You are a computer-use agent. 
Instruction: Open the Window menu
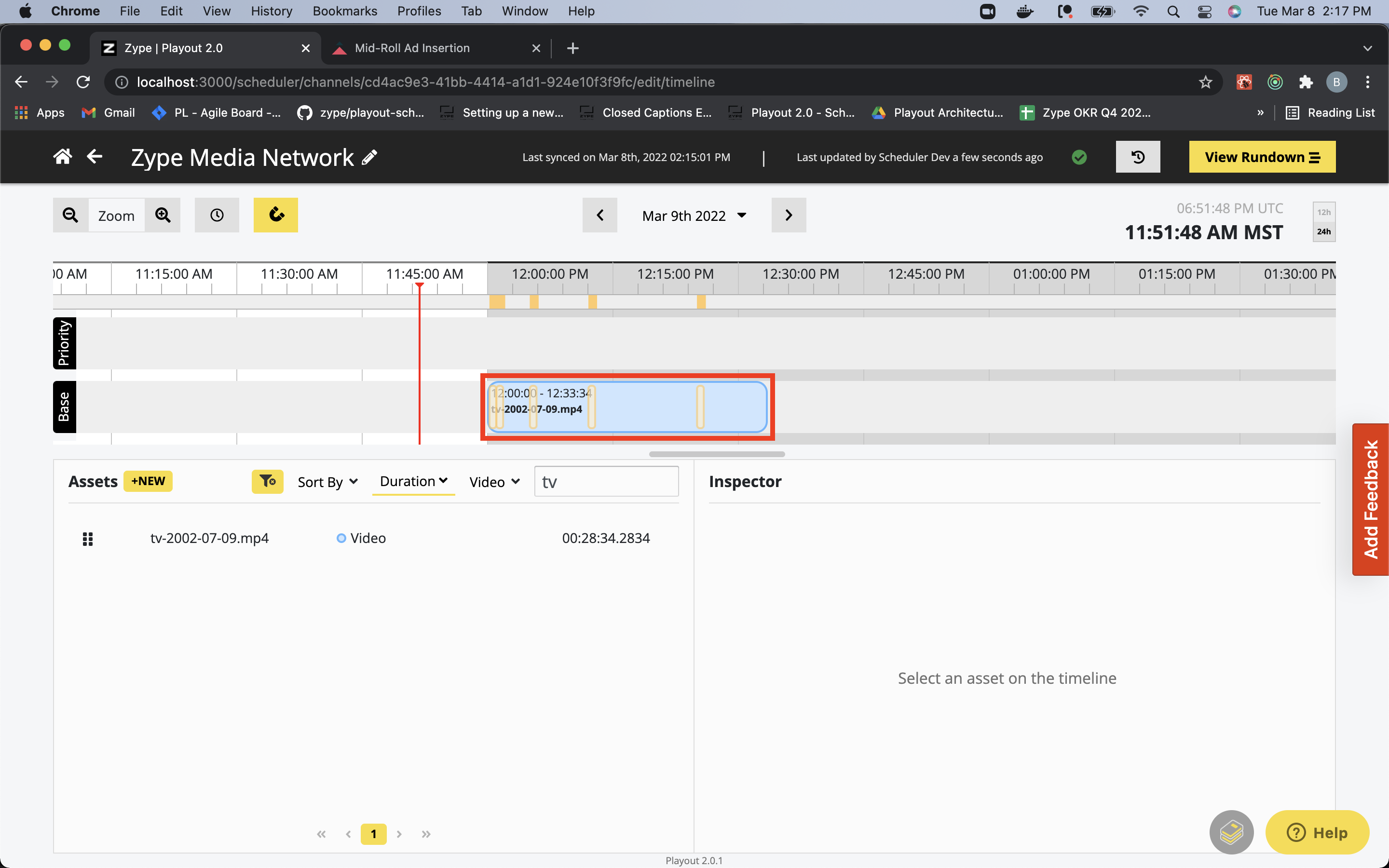pyautogui.click(x=525, y=11)
